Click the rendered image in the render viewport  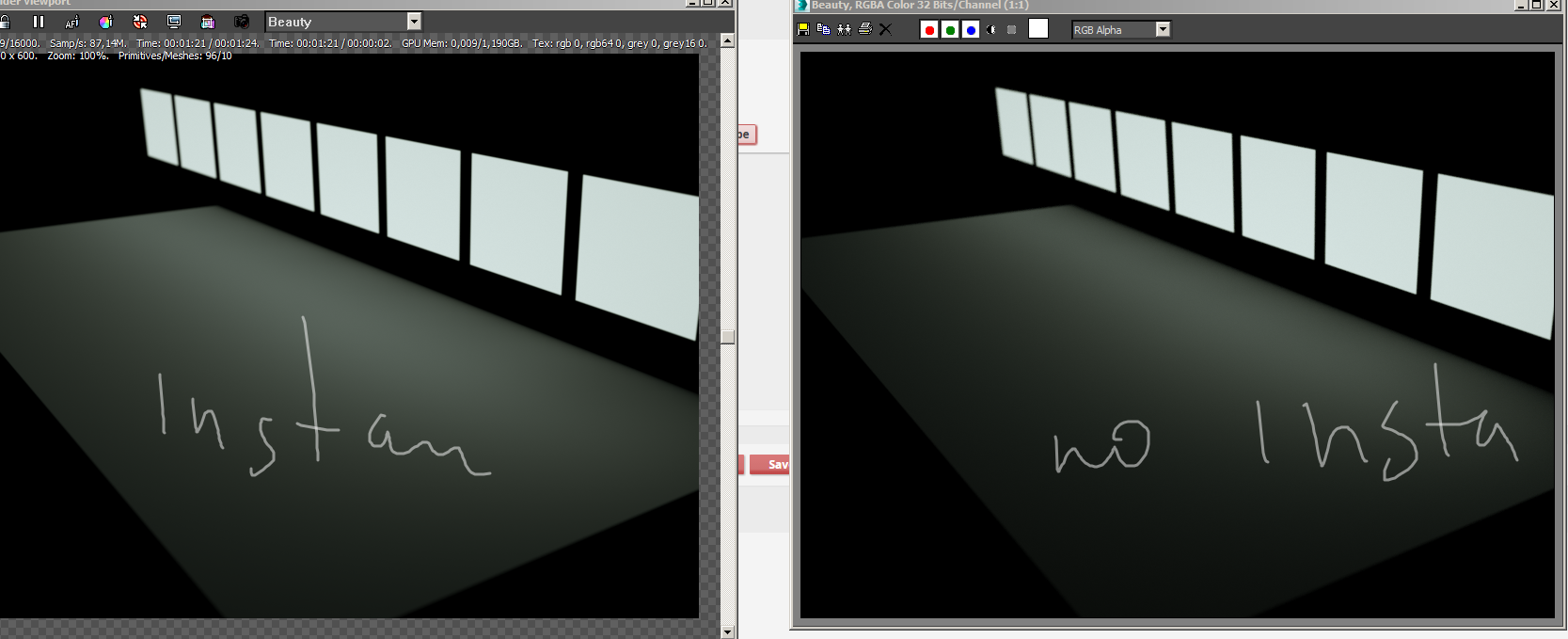pyautogui.click(x=349, y=336)
